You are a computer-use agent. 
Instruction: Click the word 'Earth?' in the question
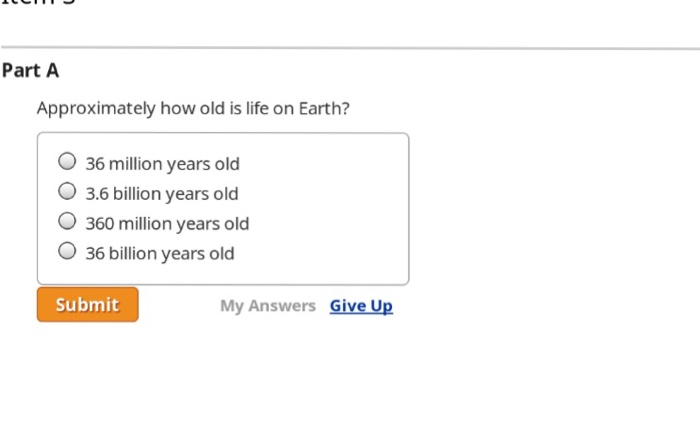[x=324, y=108]
